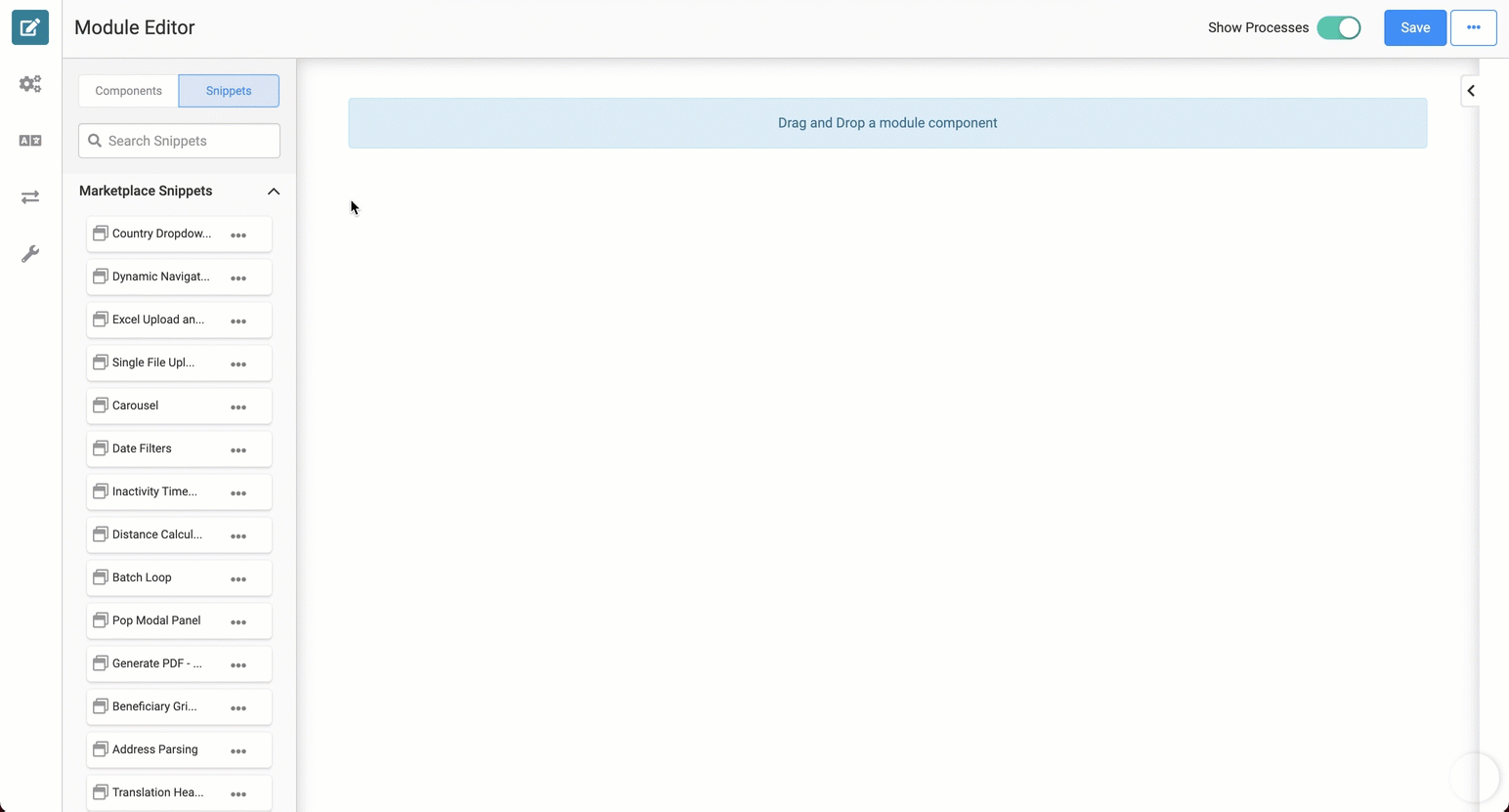Open options for Address Parsing snippet
The width and height of the screenshot is (1509, 812).
point(238,751)
